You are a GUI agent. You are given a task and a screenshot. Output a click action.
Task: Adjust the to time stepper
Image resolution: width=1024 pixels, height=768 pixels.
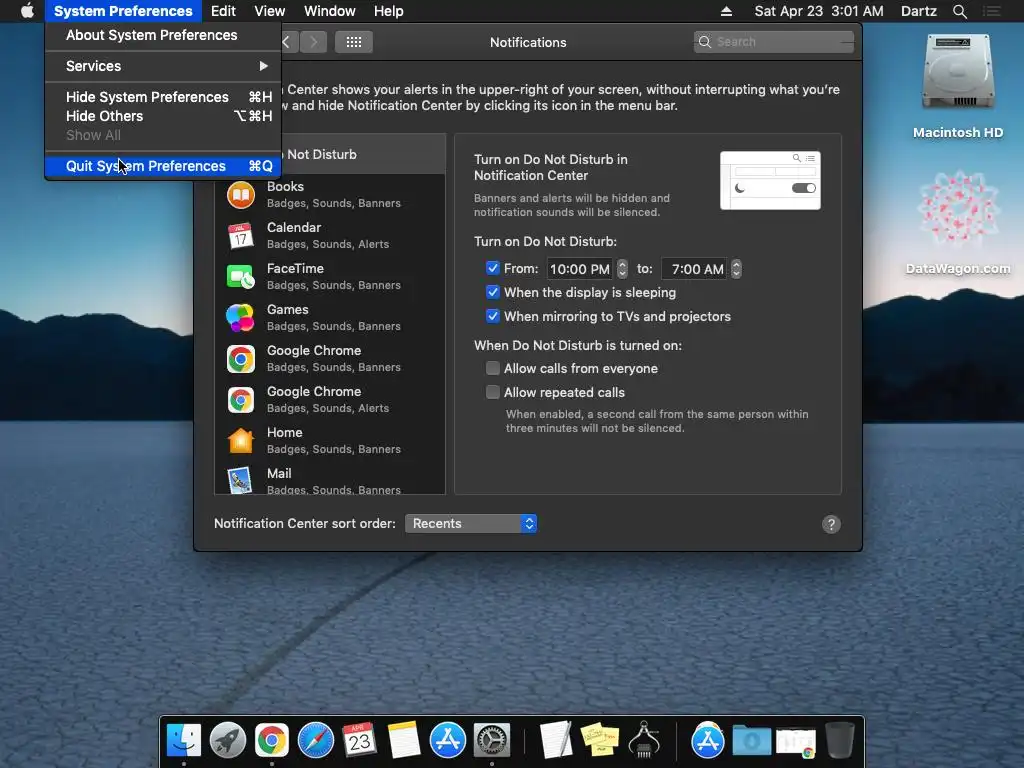coord(736,268)
